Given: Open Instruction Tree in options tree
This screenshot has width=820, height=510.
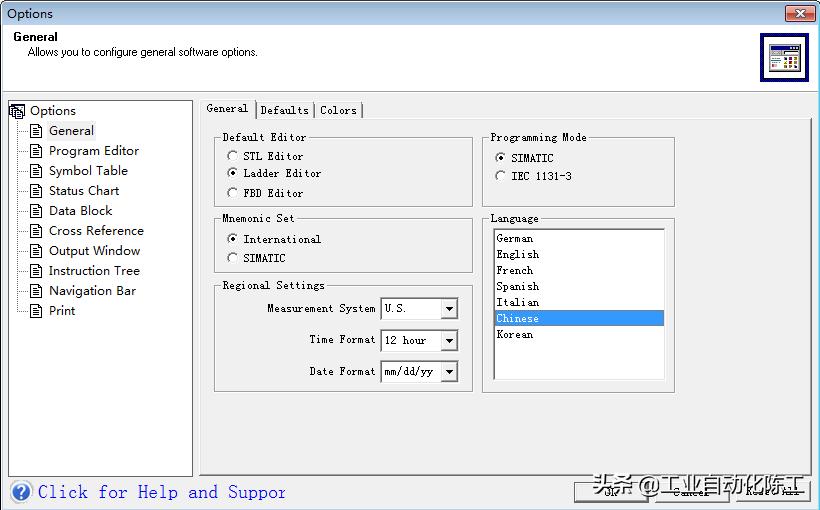Looking at the screenshot, I should pos(94,271).
